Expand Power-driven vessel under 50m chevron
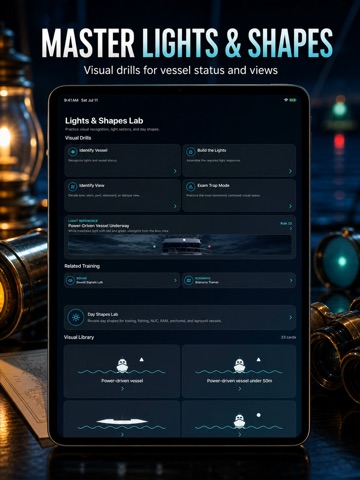The image size is (360, 480). [239, 389]
